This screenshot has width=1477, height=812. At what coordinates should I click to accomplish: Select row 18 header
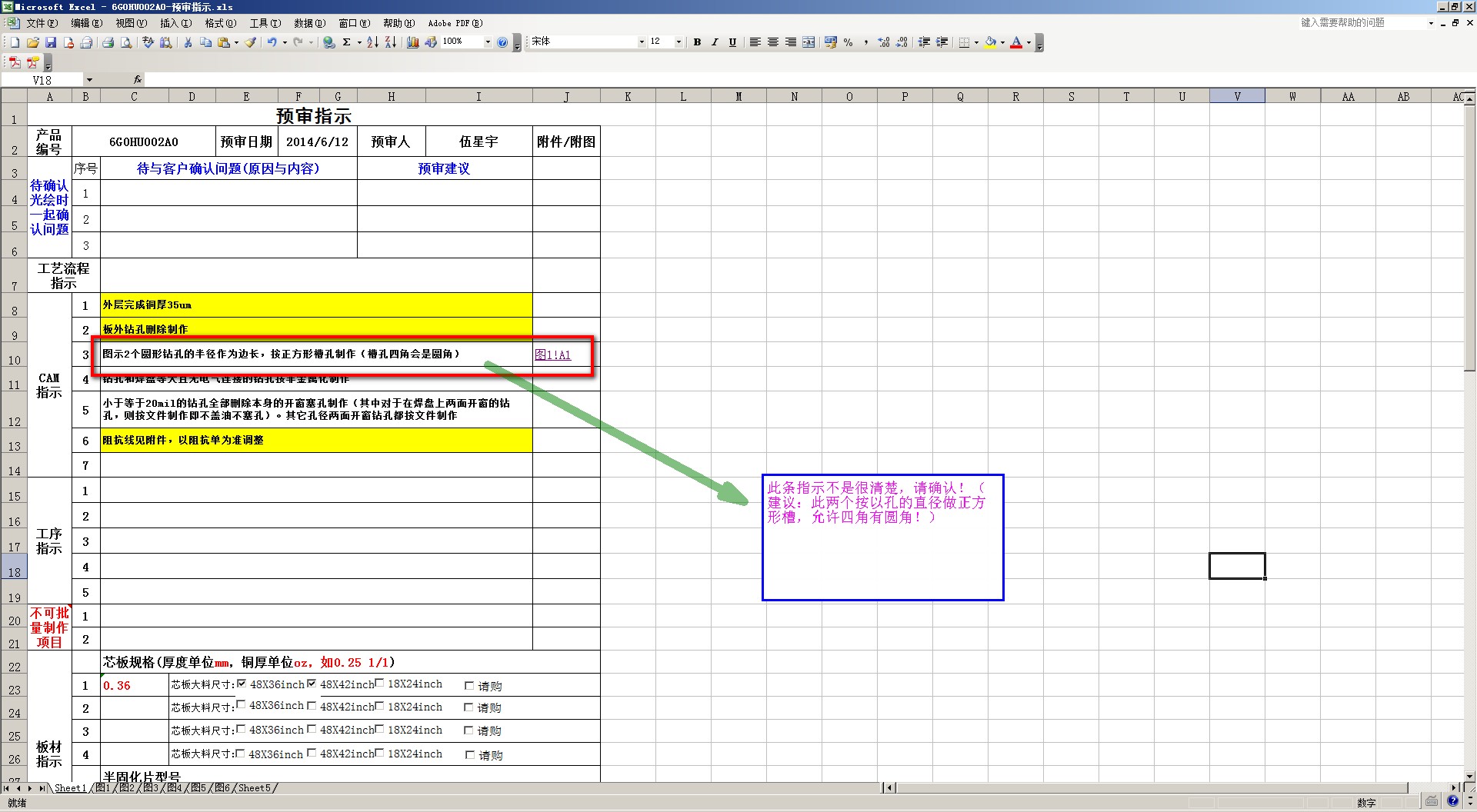pyautogui.click(x=14, y=567)
